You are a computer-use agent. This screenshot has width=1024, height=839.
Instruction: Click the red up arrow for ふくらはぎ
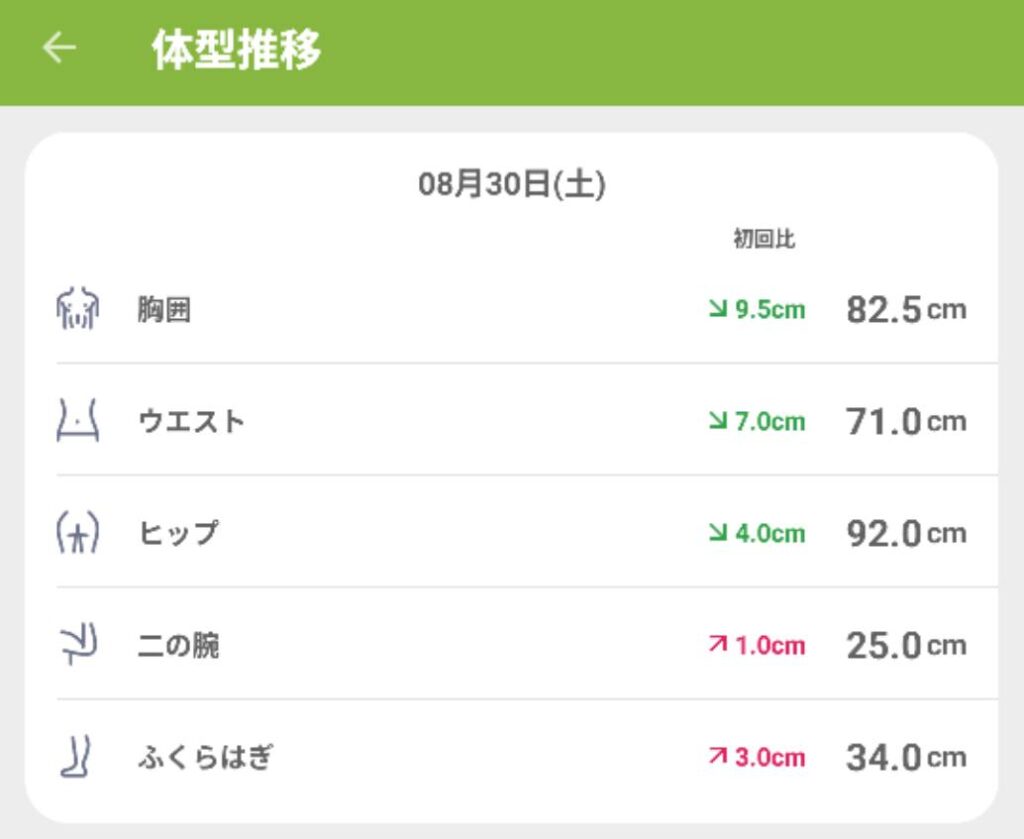pyautogui.click(x=717, y=757)
